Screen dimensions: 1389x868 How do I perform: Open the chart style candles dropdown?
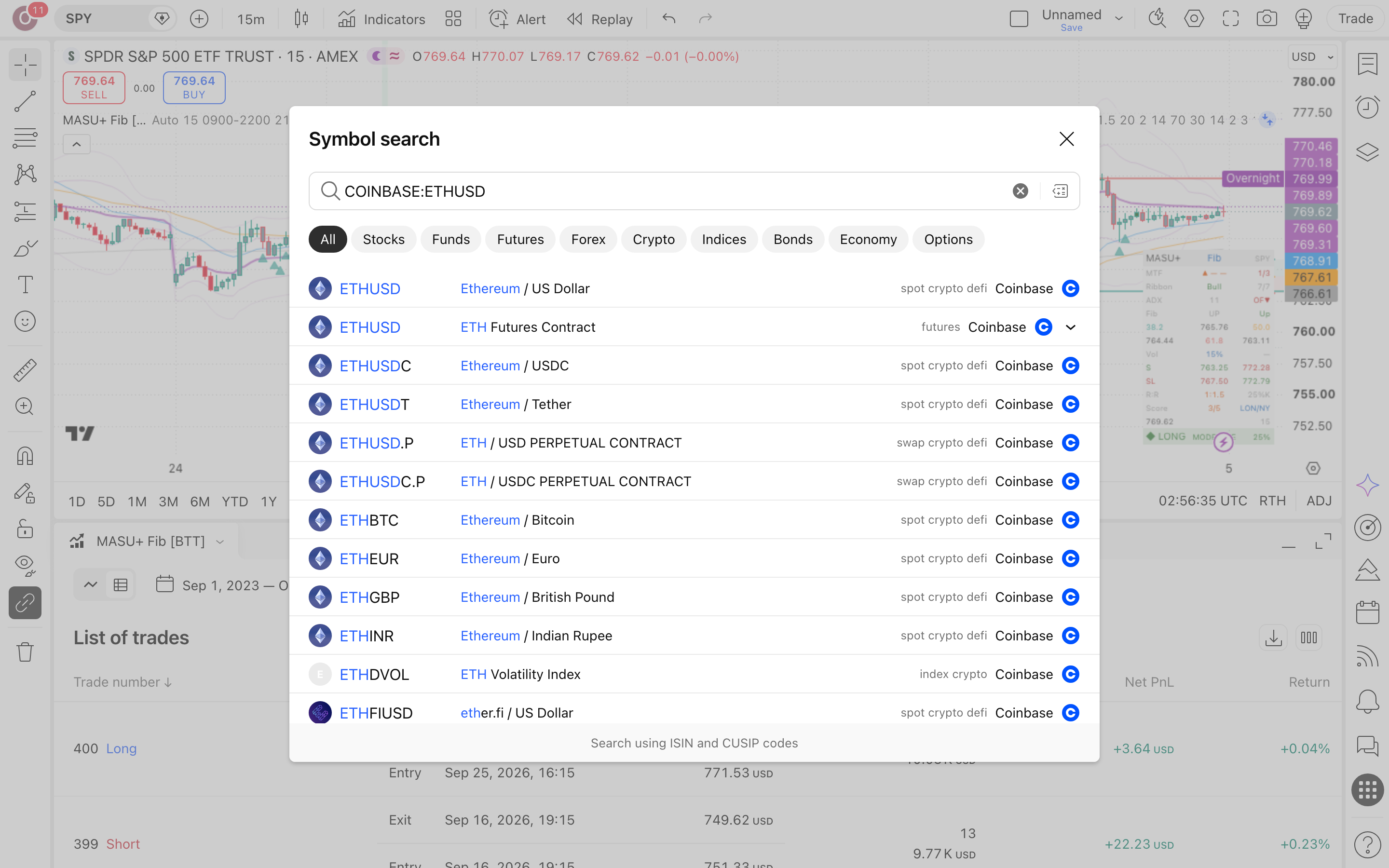(x=301, y=19)
